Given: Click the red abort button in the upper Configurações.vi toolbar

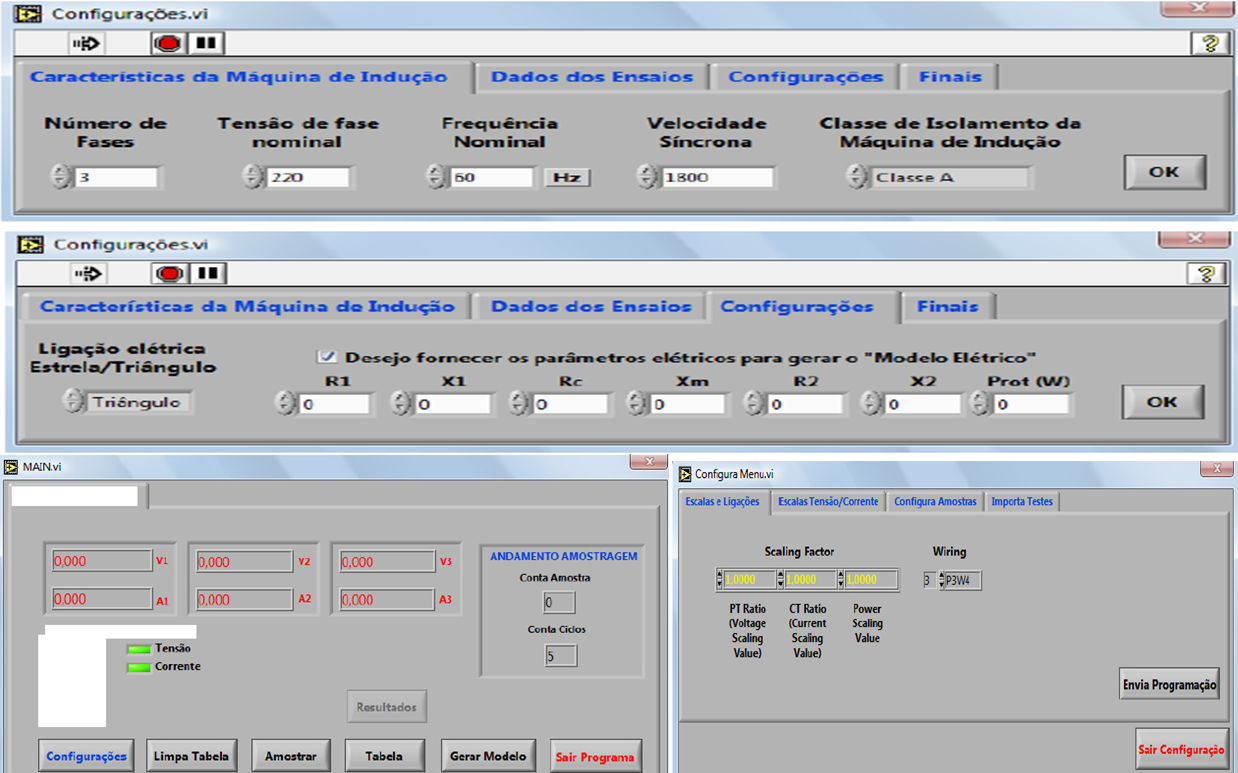Looking at the screenshot, I should click(x=168, y=44).
